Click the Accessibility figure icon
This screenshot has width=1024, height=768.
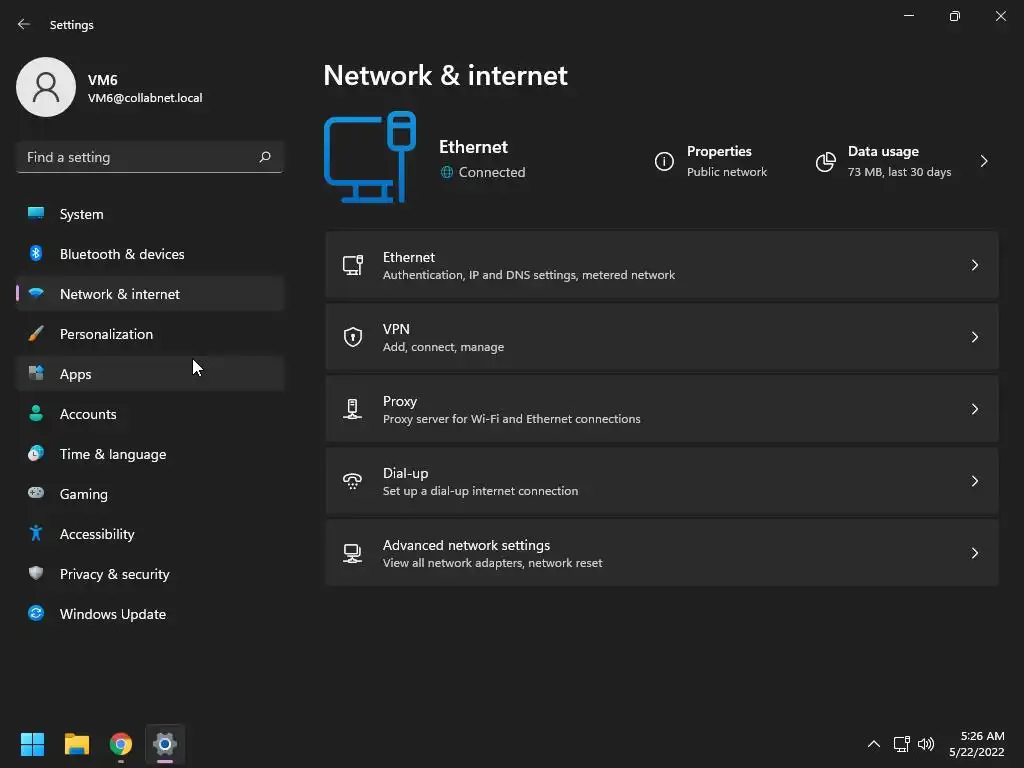tap(36, 534)
